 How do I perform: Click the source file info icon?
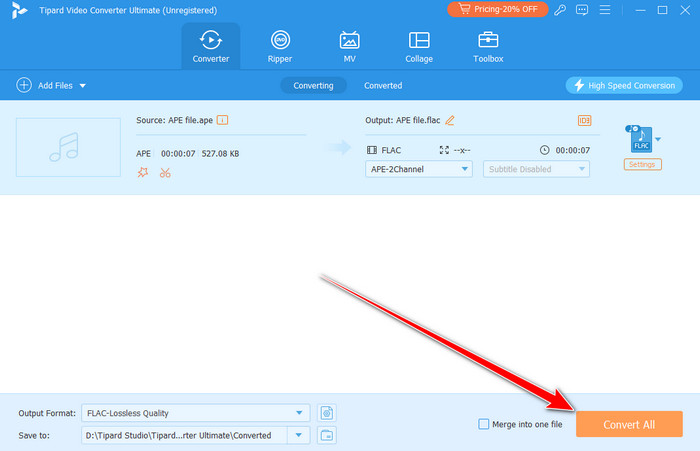pos(222,120)
